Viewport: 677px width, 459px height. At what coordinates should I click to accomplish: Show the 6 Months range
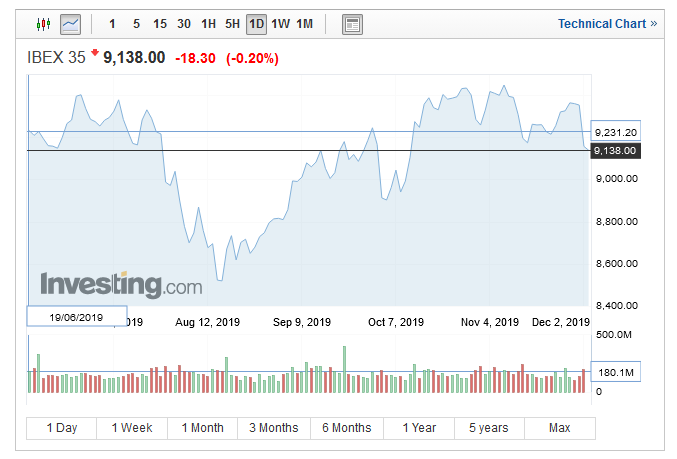point(347,428)
